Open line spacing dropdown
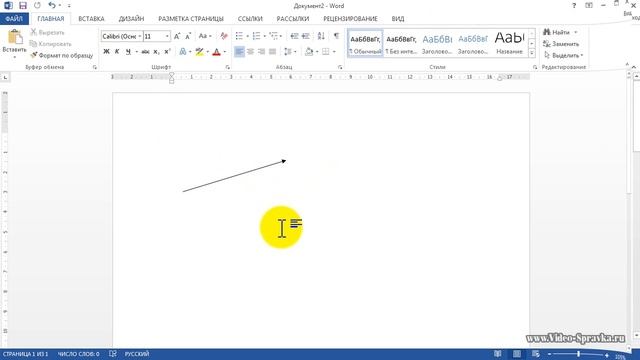640x360 pixels. coord(290,51)
